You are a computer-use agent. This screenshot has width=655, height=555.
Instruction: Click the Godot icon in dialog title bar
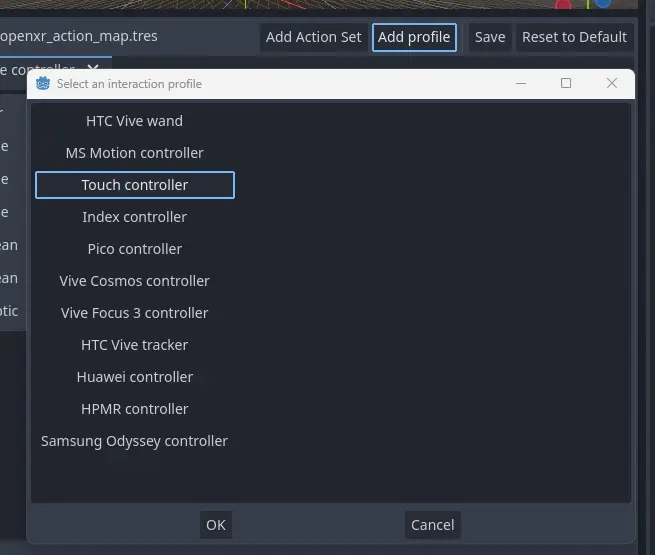pyautogui.click(x=43, y=84)
